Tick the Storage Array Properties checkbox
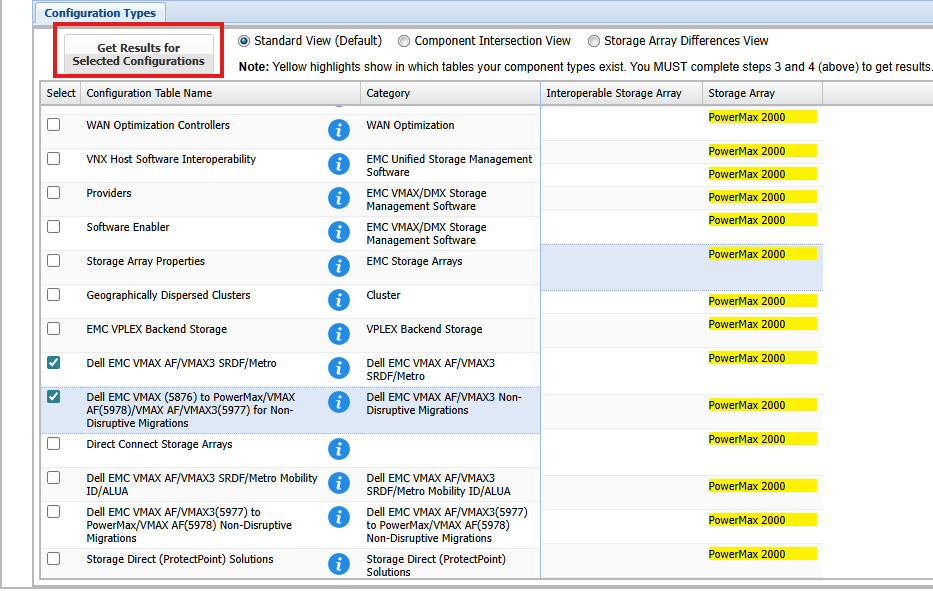Image resolution: width=933 pixels, height=591 pixels. [x=54, y=261]
